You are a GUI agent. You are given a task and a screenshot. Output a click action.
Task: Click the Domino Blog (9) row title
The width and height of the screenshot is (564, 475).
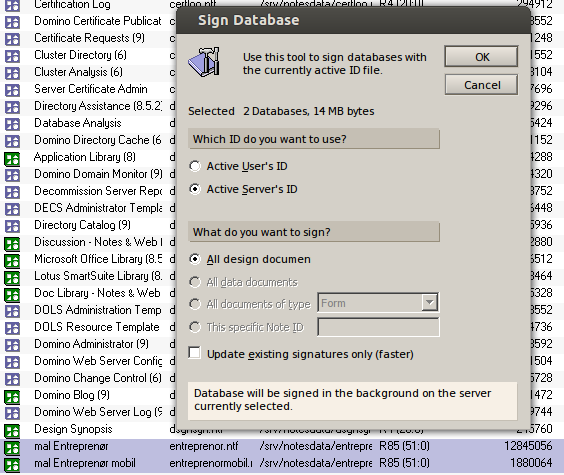72,395
